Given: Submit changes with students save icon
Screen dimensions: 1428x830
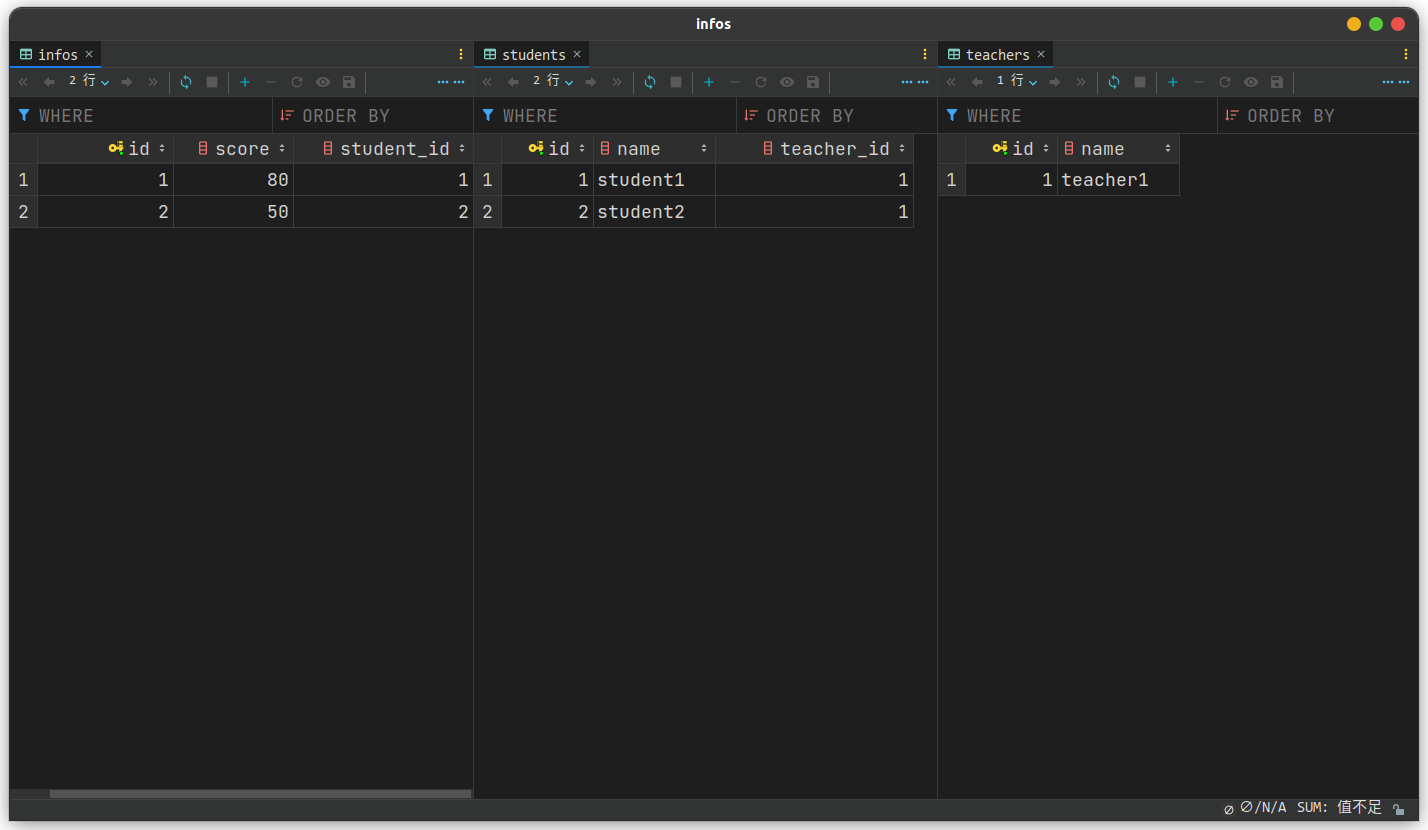Looking at the screenshot, I should (813, 82).
